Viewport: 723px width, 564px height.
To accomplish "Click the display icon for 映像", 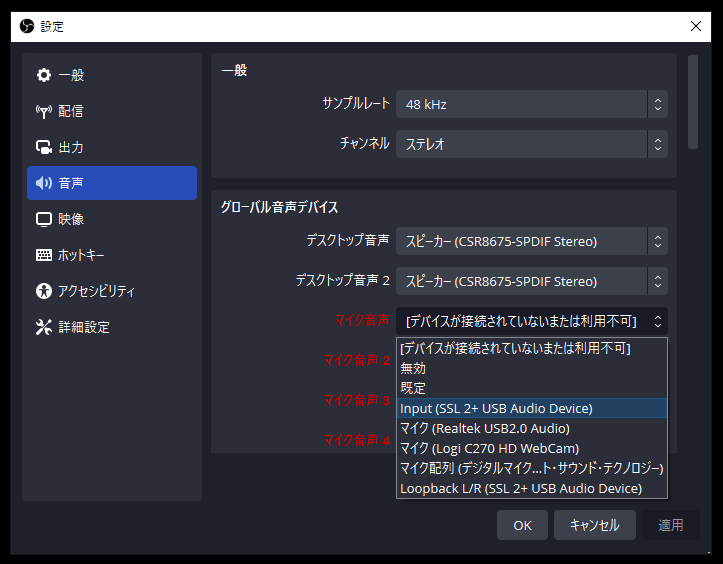I will pos(44,219).
